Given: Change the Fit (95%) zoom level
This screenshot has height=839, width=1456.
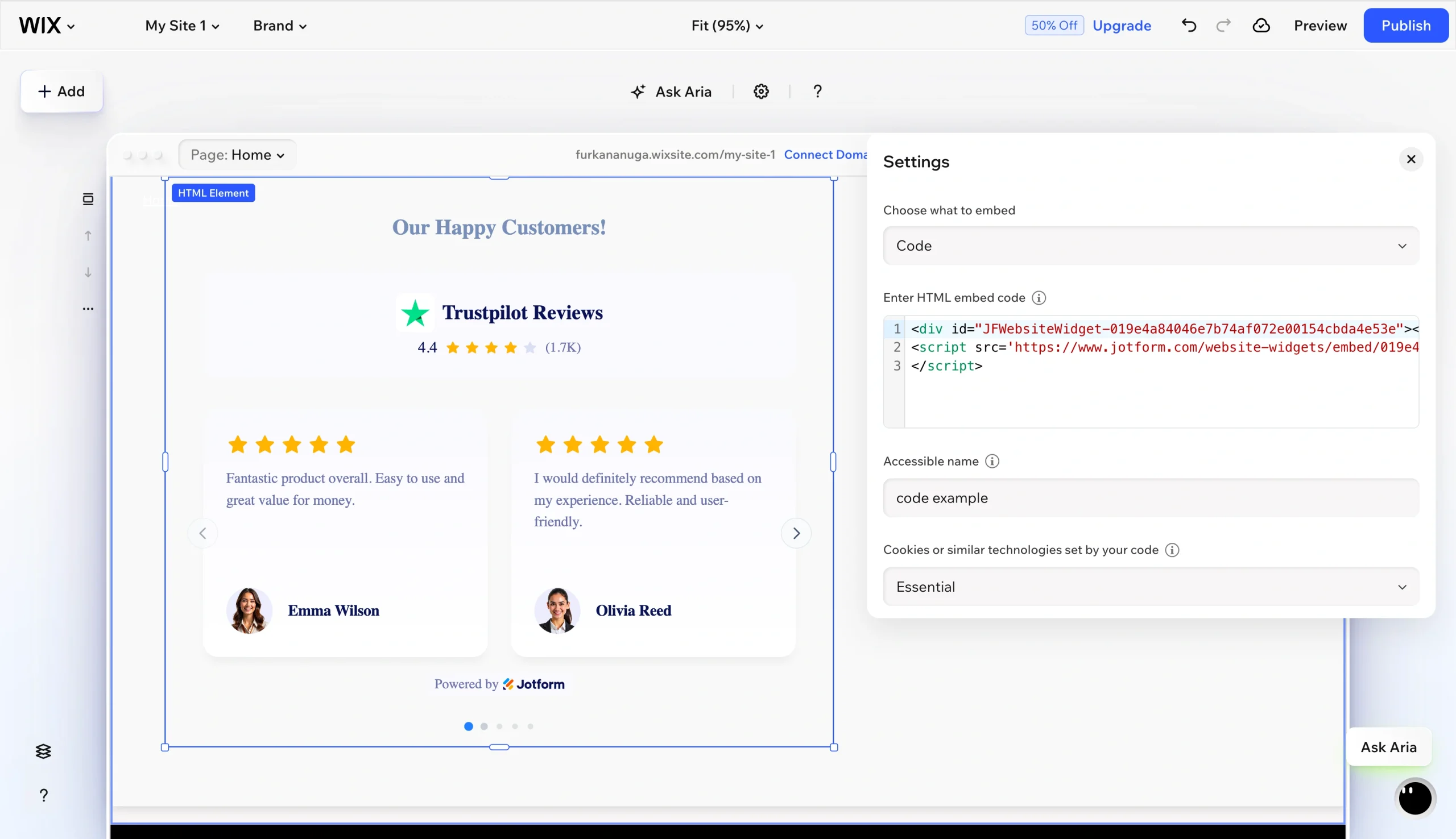Looking at the screenshot, I should click(727, 26).
